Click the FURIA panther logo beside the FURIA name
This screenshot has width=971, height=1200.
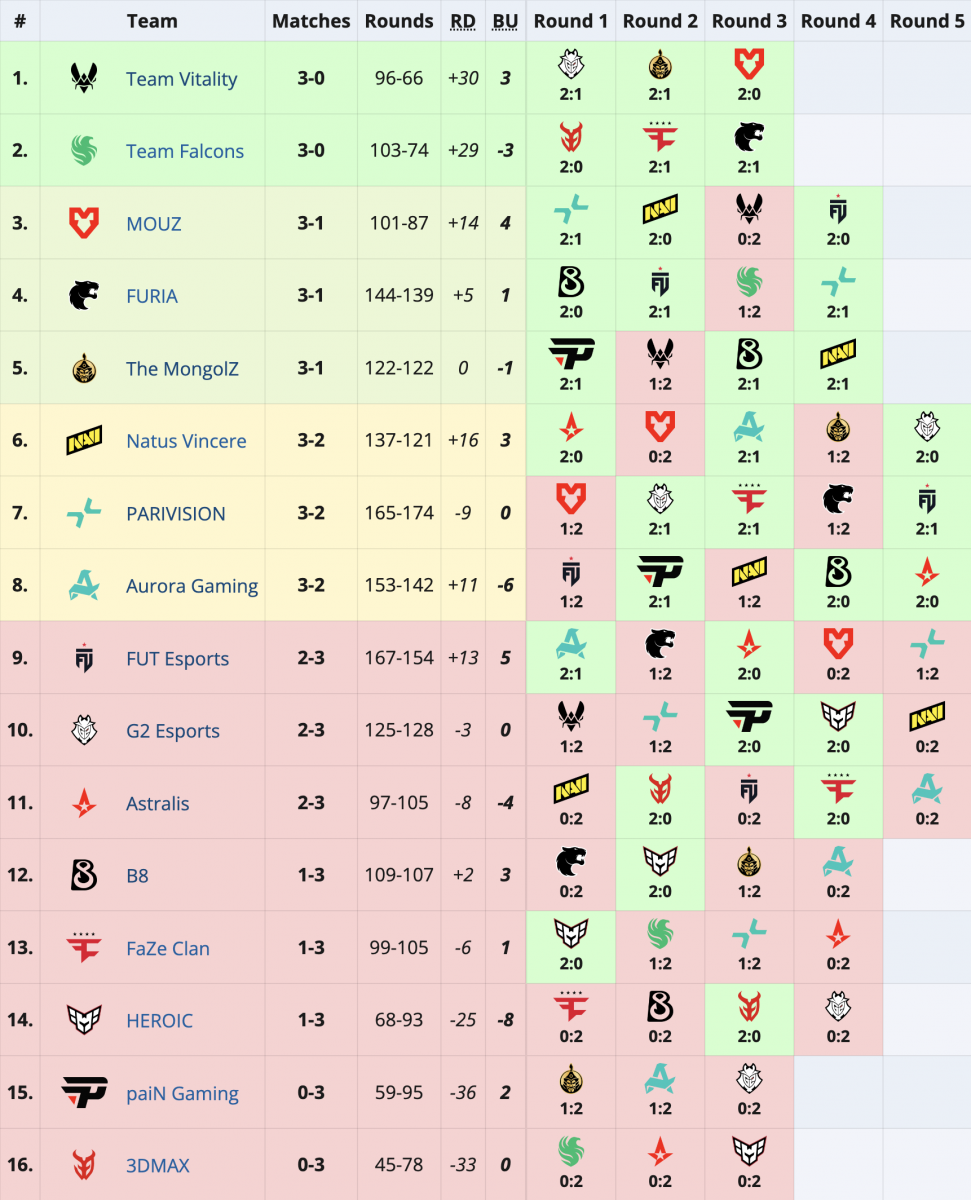[84, 295]
